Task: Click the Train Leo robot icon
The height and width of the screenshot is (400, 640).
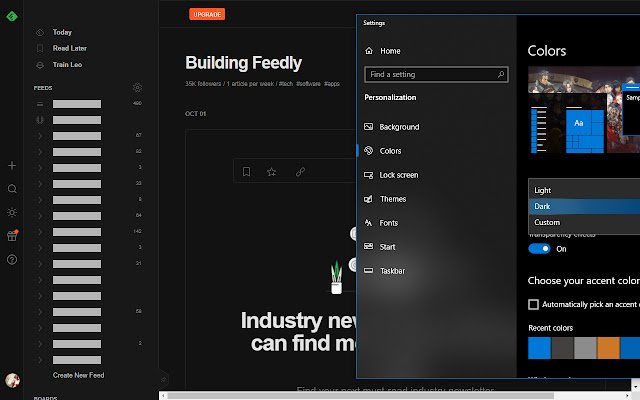Action: click(40, 64)
